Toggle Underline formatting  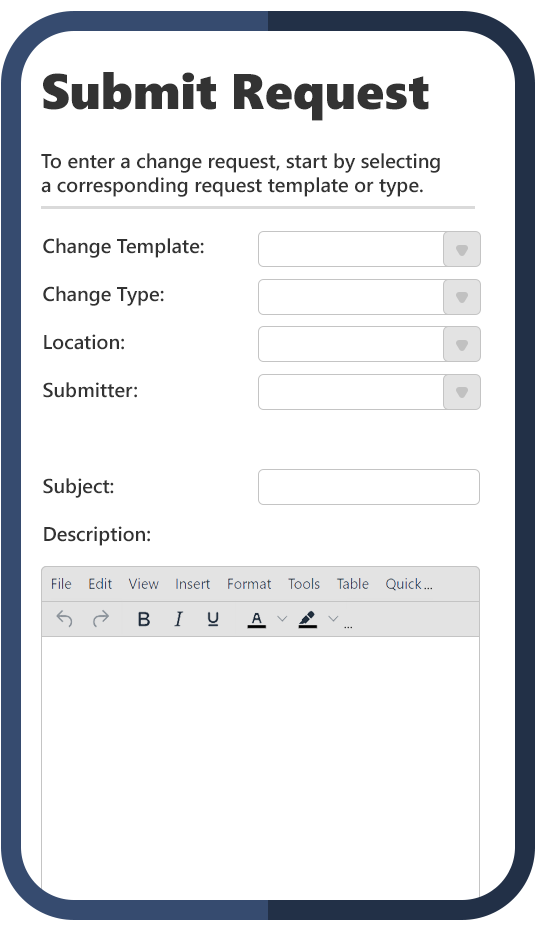[x=213, y=619]
